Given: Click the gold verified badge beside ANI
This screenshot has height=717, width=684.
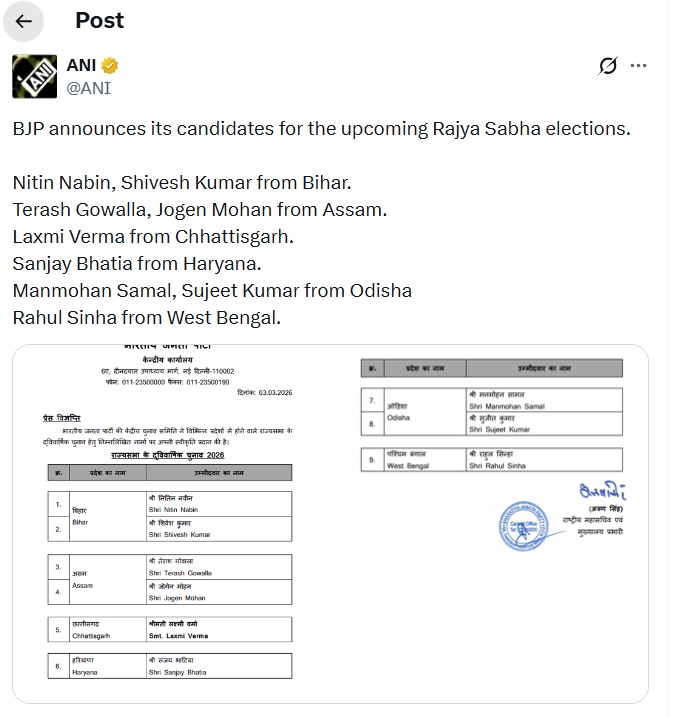Looking at the screenshot, I should click(110, 66).
